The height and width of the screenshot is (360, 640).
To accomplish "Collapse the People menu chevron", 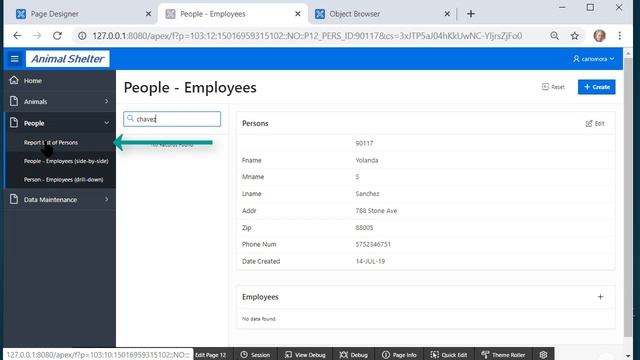I will (107, 123).
